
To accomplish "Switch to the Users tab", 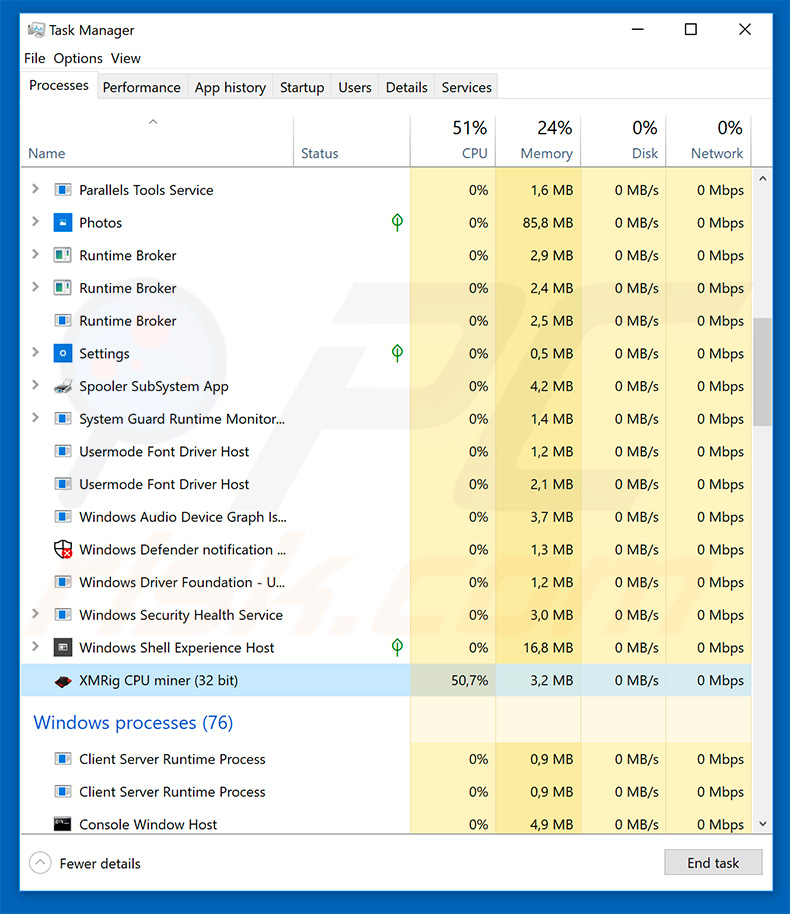I will pyautogui.click(x=355, y=87).
